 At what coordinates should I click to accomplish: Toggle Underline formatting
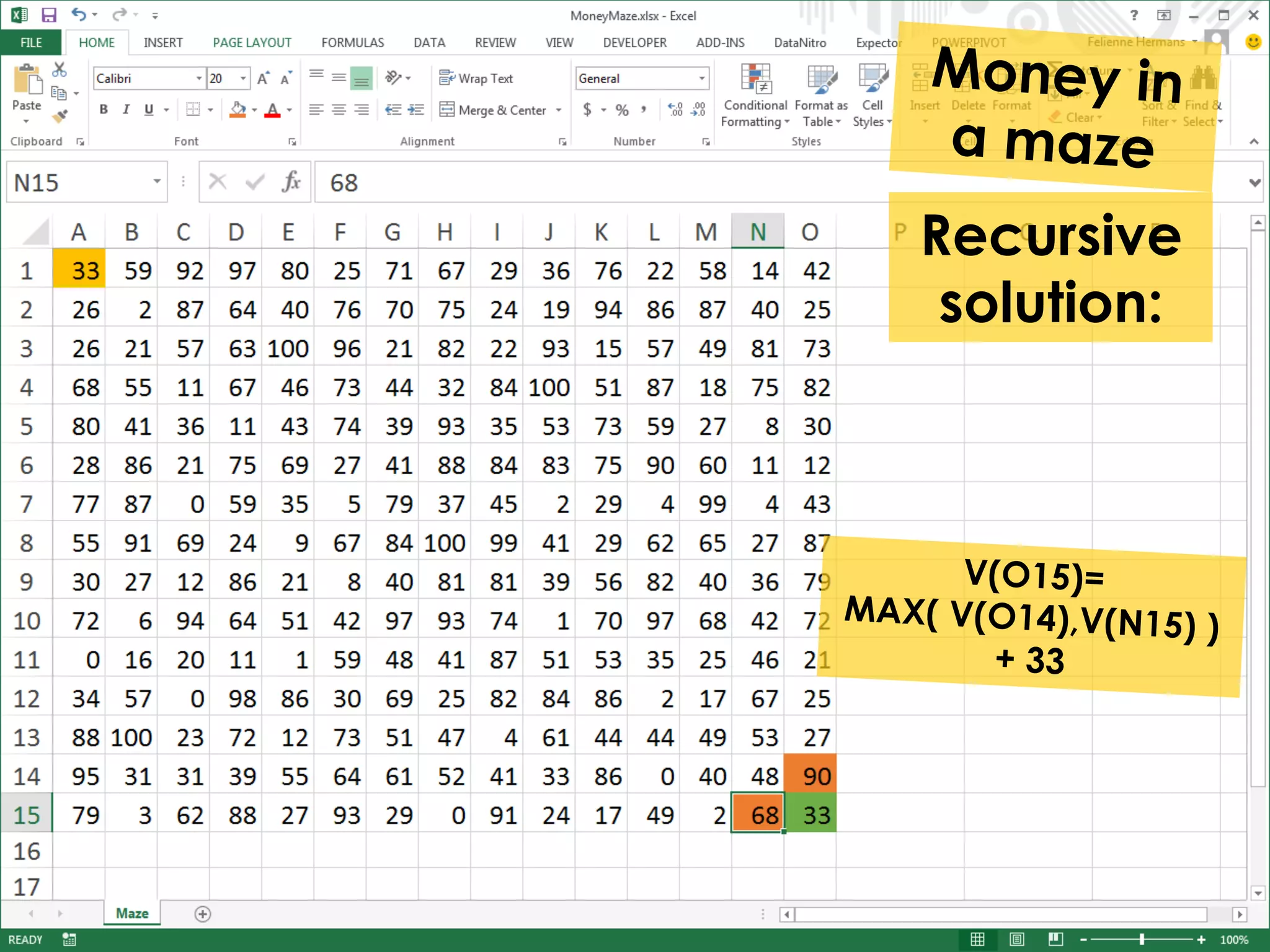point(149,110)
